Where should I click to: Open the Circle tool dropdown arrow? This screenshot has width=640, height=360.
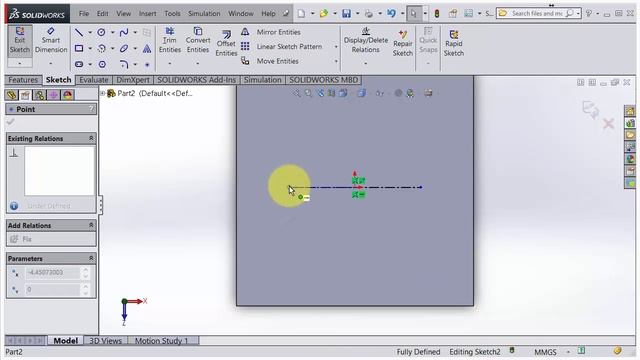coord(112,32)
